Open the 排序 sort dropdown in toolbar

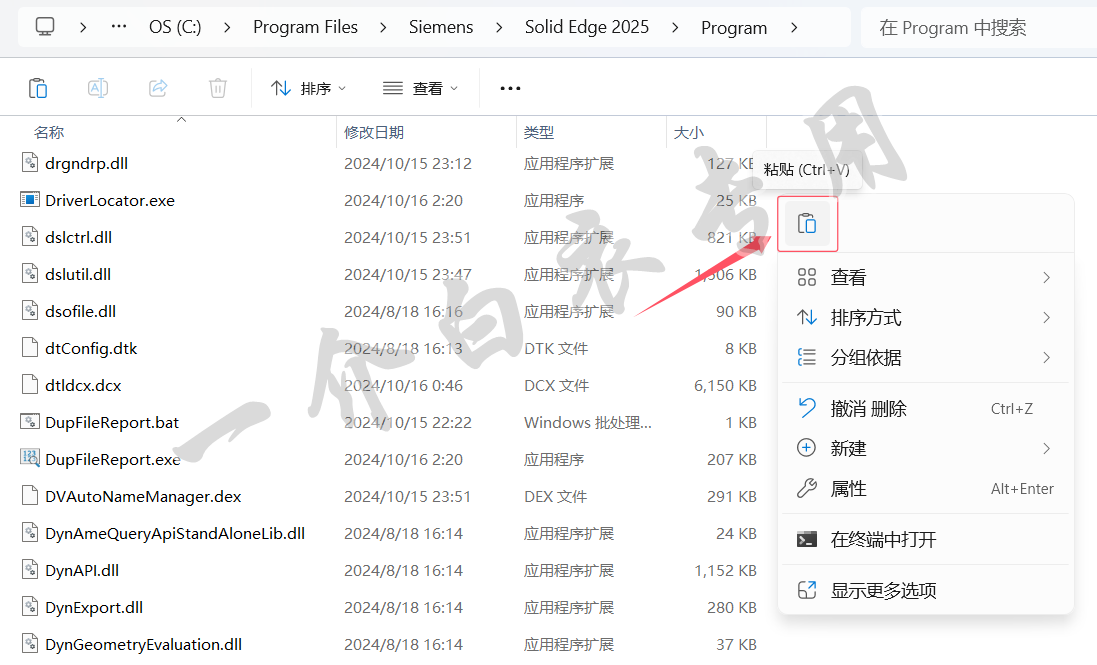click(x=309, y=88)
